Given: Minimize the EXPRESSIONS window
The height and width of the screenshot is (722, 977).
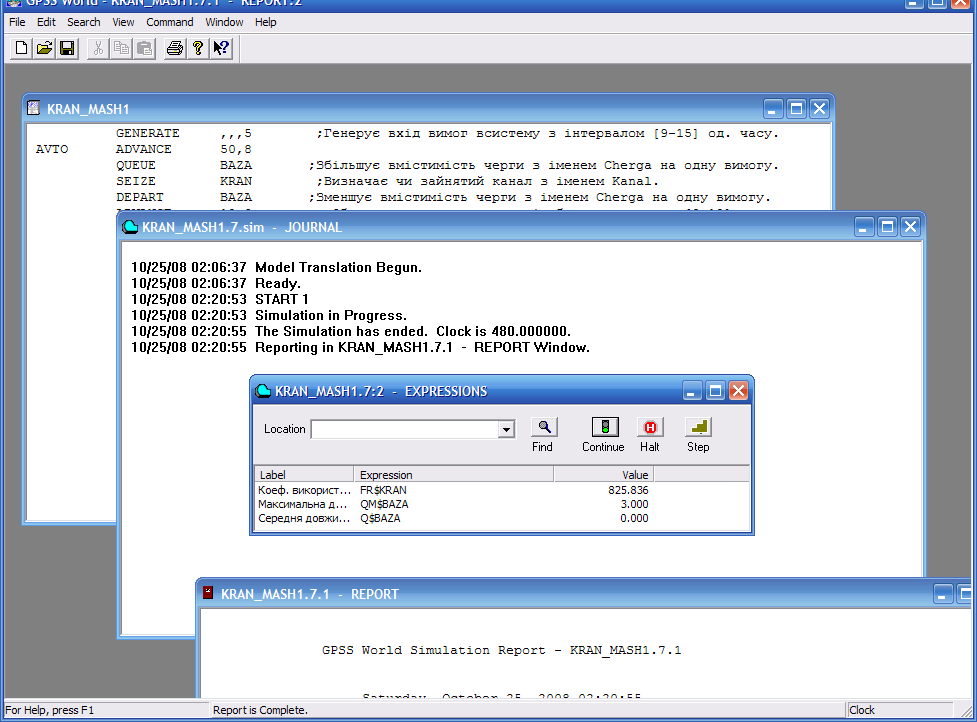Looking at the screenshot, I should pyautogui.click(x=691, y=391).
